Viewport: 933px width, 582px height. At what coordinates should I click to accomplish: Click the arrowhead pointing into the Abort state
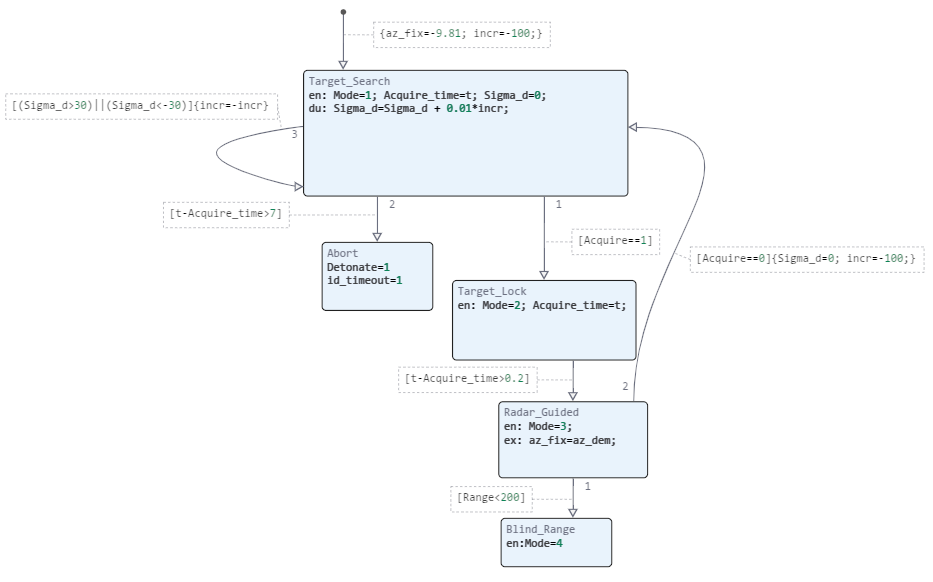tap(377, 236)
